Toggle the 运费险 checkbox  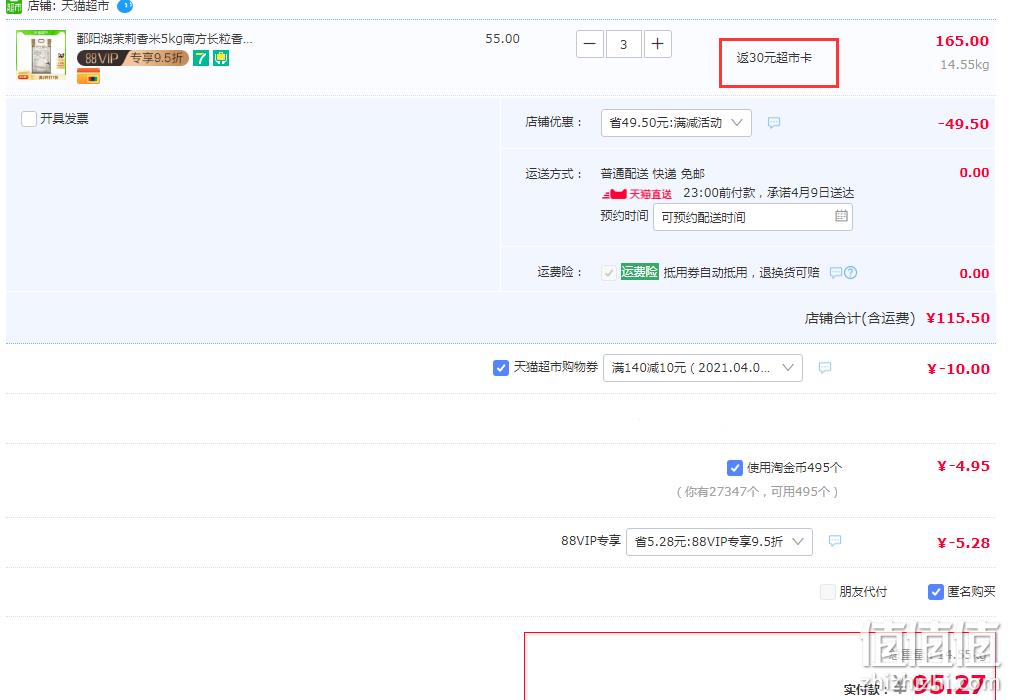coord(608,272)
